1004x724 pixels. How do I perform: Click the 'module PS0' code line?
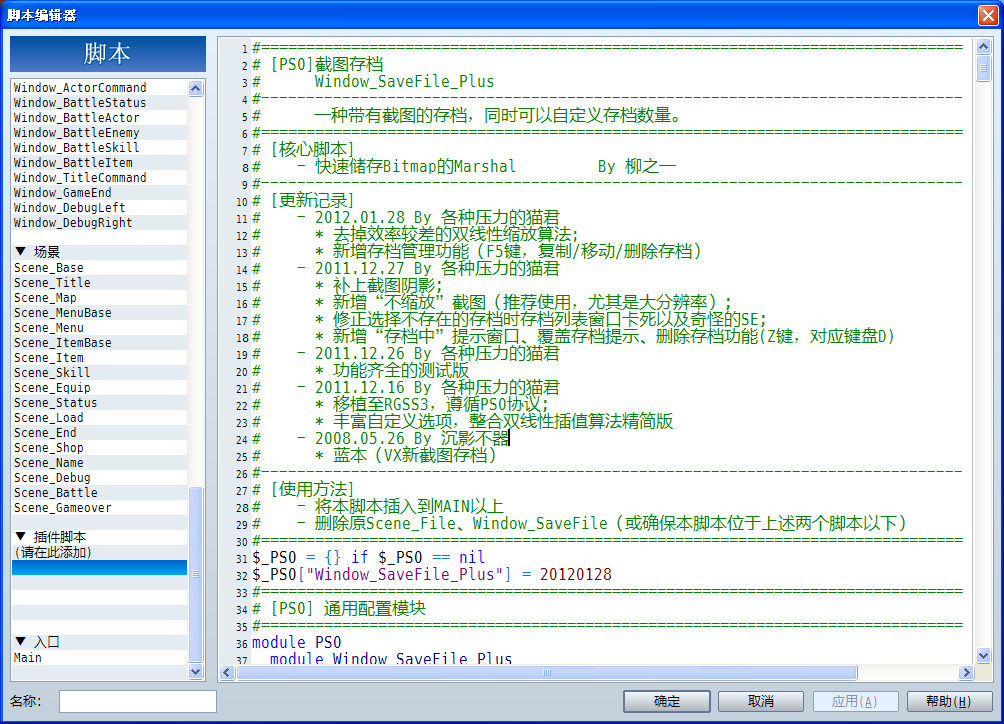[296, 642]
